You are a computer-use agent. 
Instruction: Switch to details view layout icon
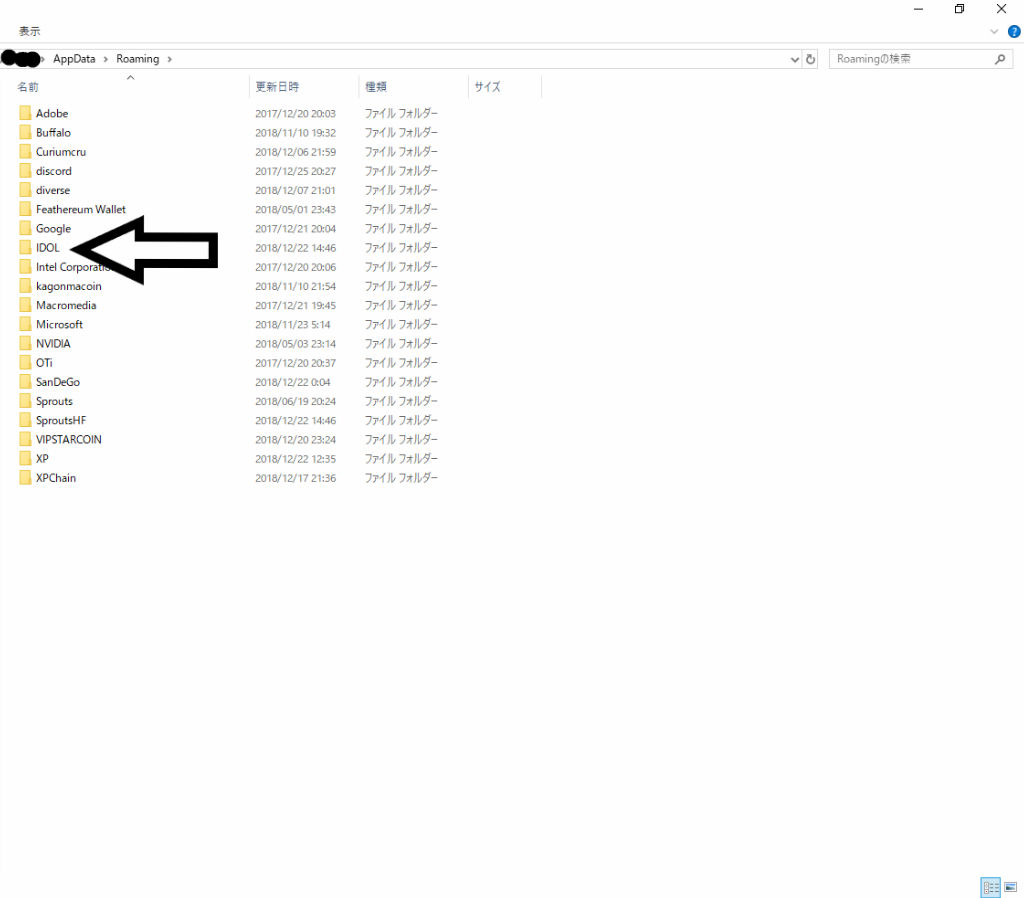coord(991,887)
